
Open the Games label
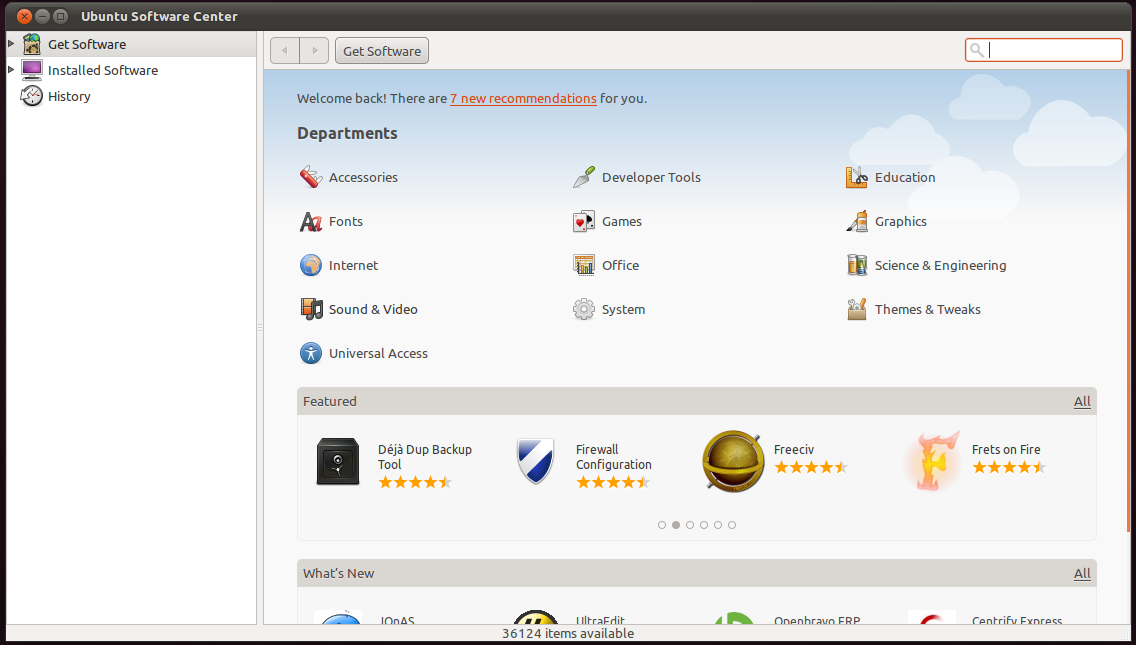coord(622,222)
